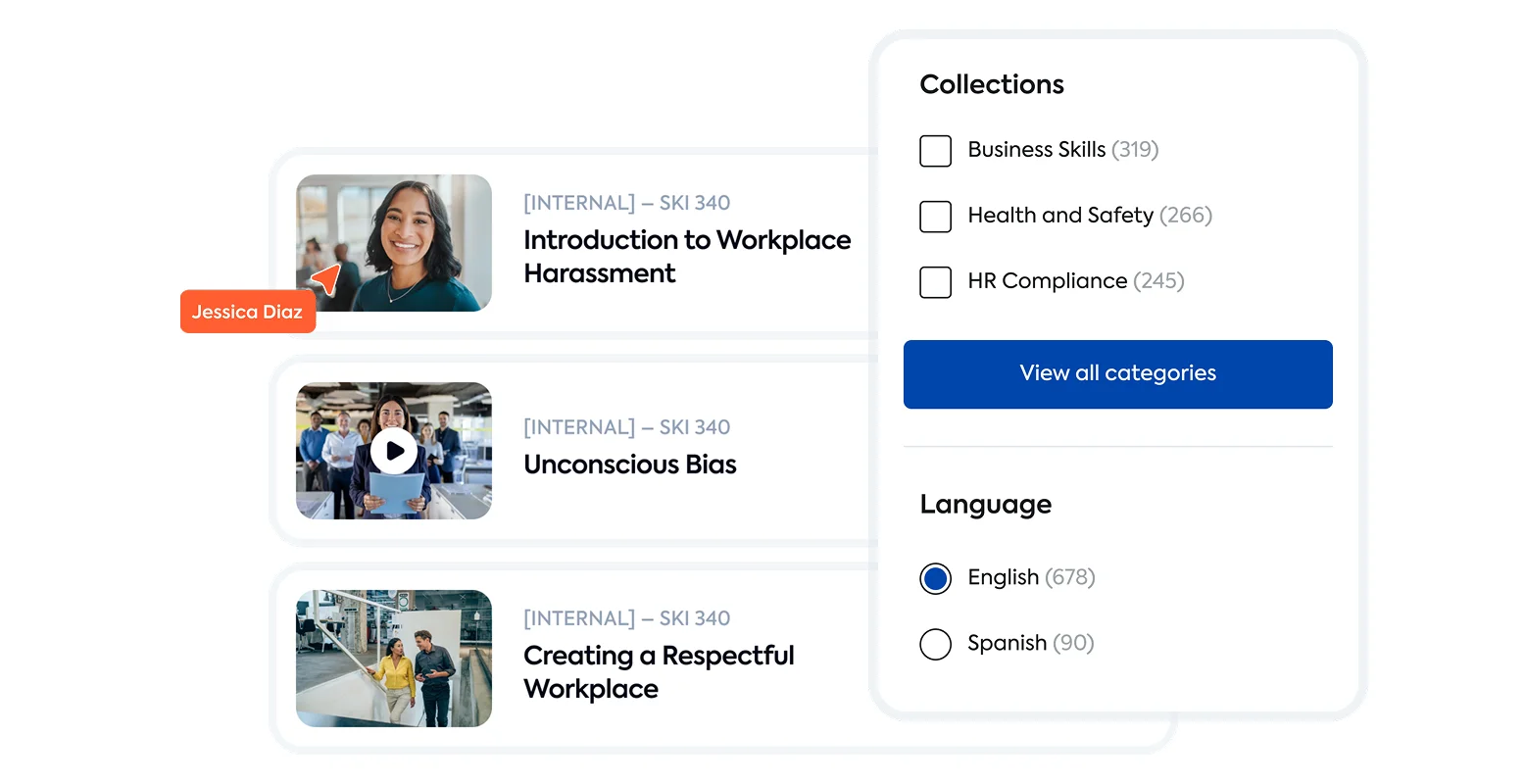The width and height of the screenshot is (1525, 784).
Task: Click the Language section heading
Action: pyautogui.click(x=985, y=505)
